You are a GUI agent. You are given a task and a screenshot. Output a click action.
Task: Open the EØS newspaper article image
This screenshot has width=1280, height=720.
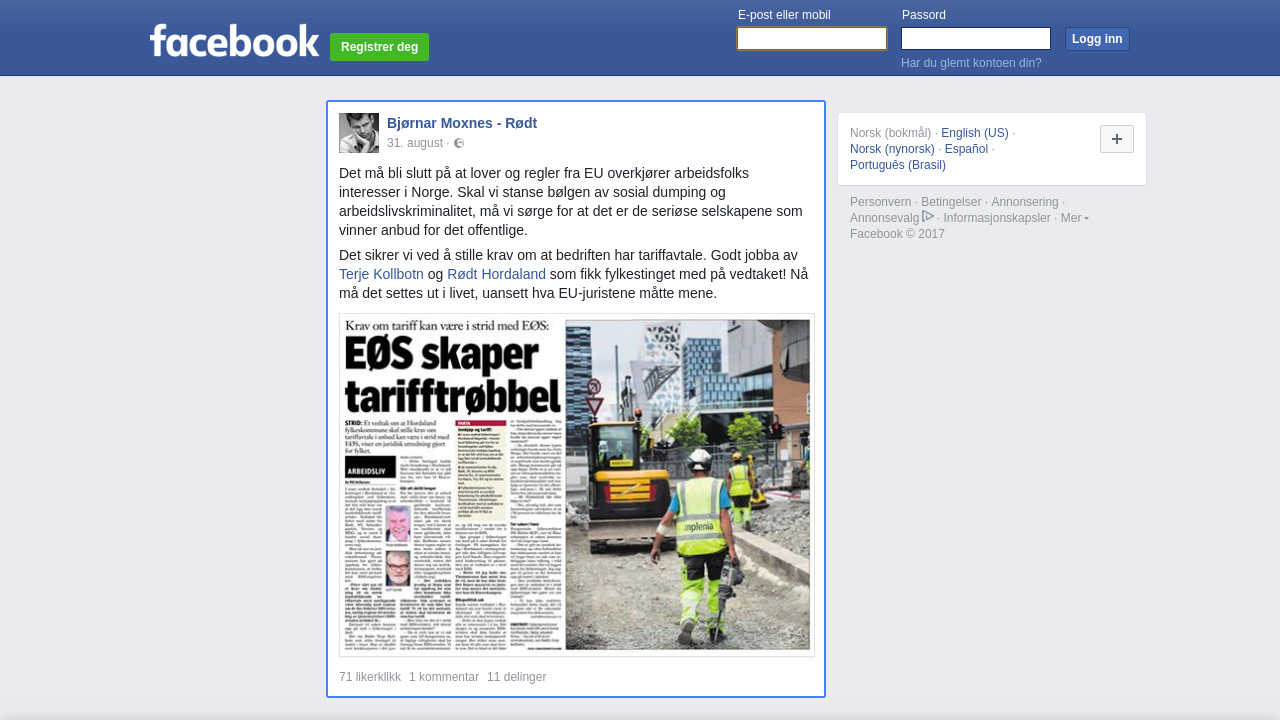coord(577,485)
